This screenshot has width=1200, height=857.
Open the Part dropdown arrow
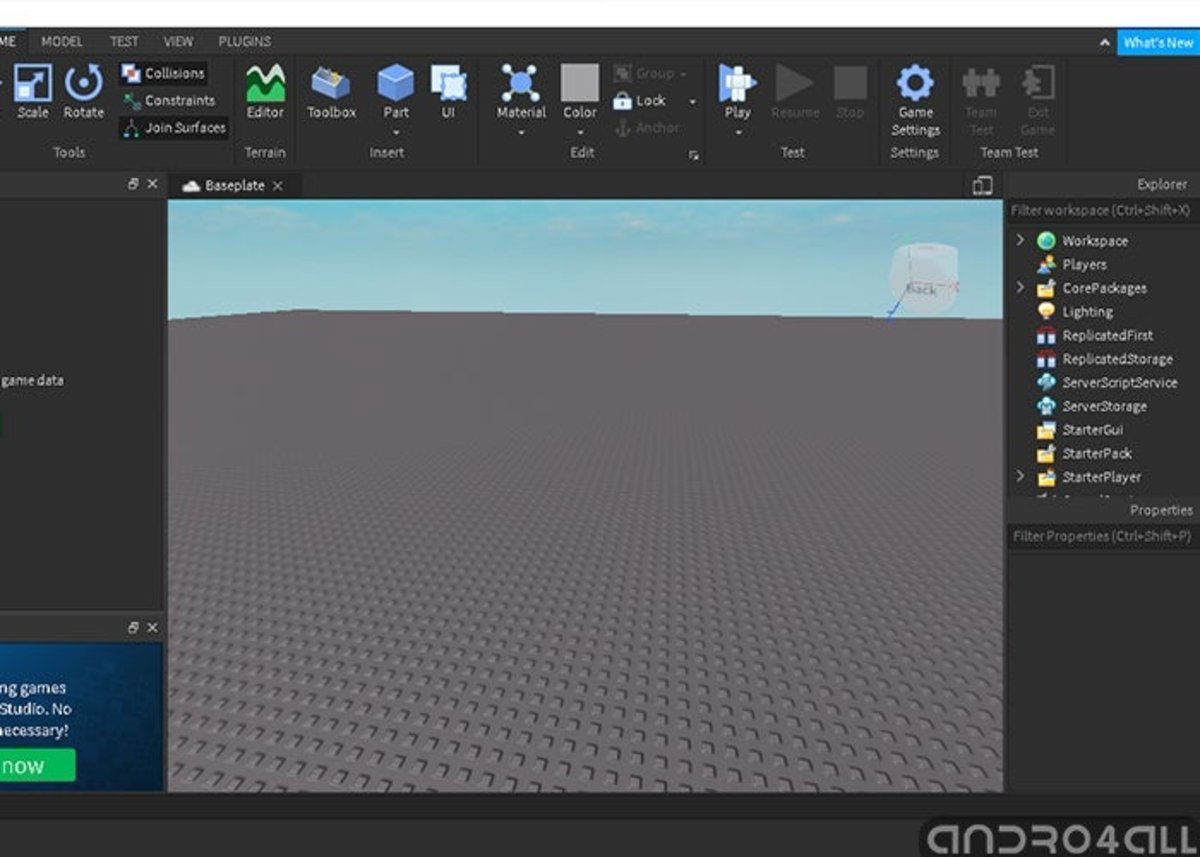click(396, 131)
